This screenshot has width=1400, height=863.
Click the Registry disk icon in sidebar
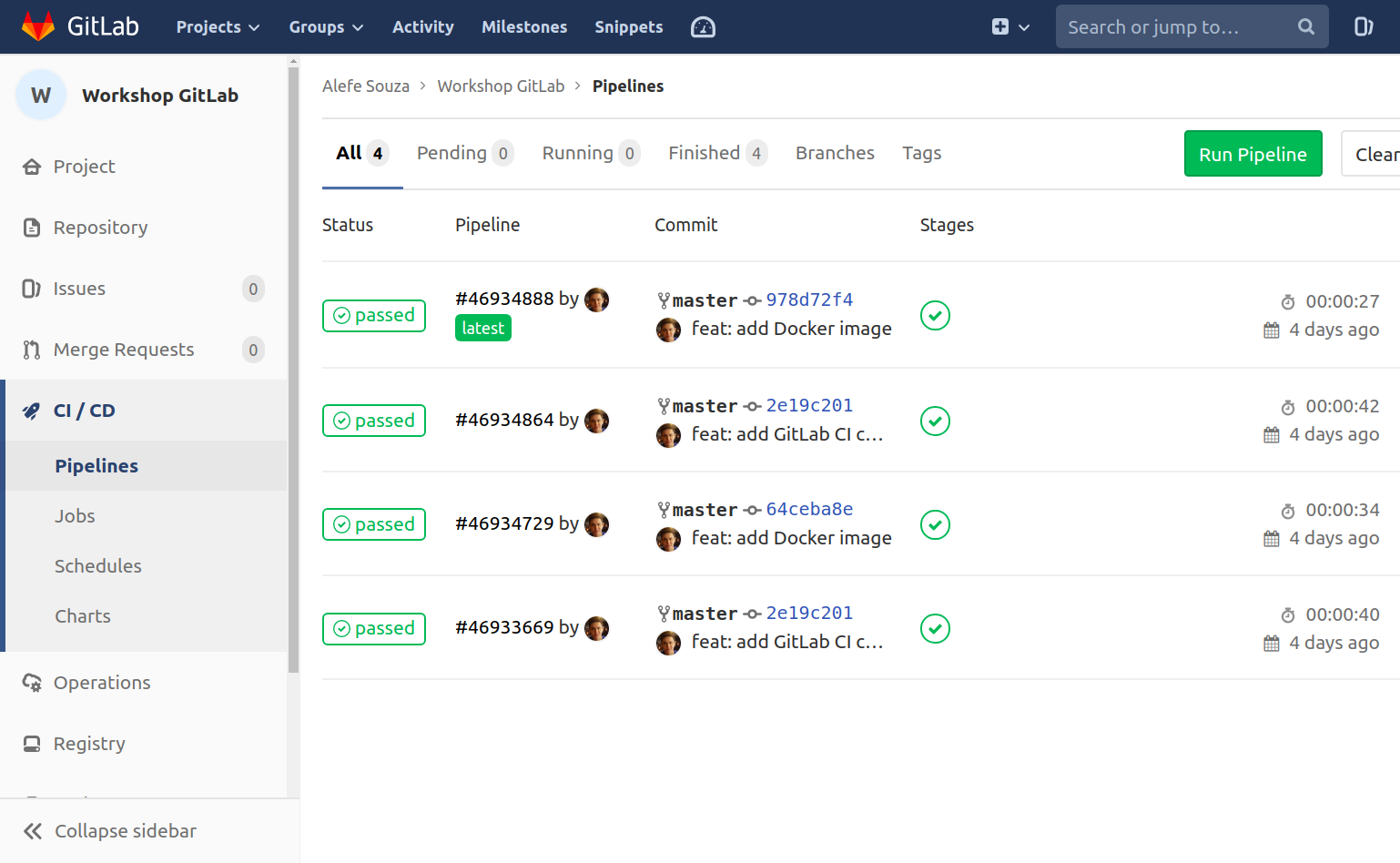[x=32, y=744]
